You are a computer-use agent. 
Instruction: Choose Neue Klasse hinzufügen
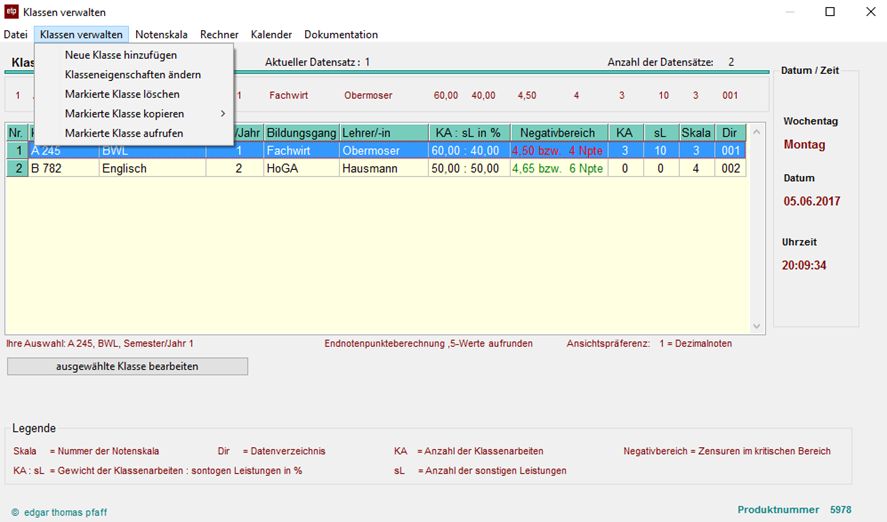[x=121, y=55]
